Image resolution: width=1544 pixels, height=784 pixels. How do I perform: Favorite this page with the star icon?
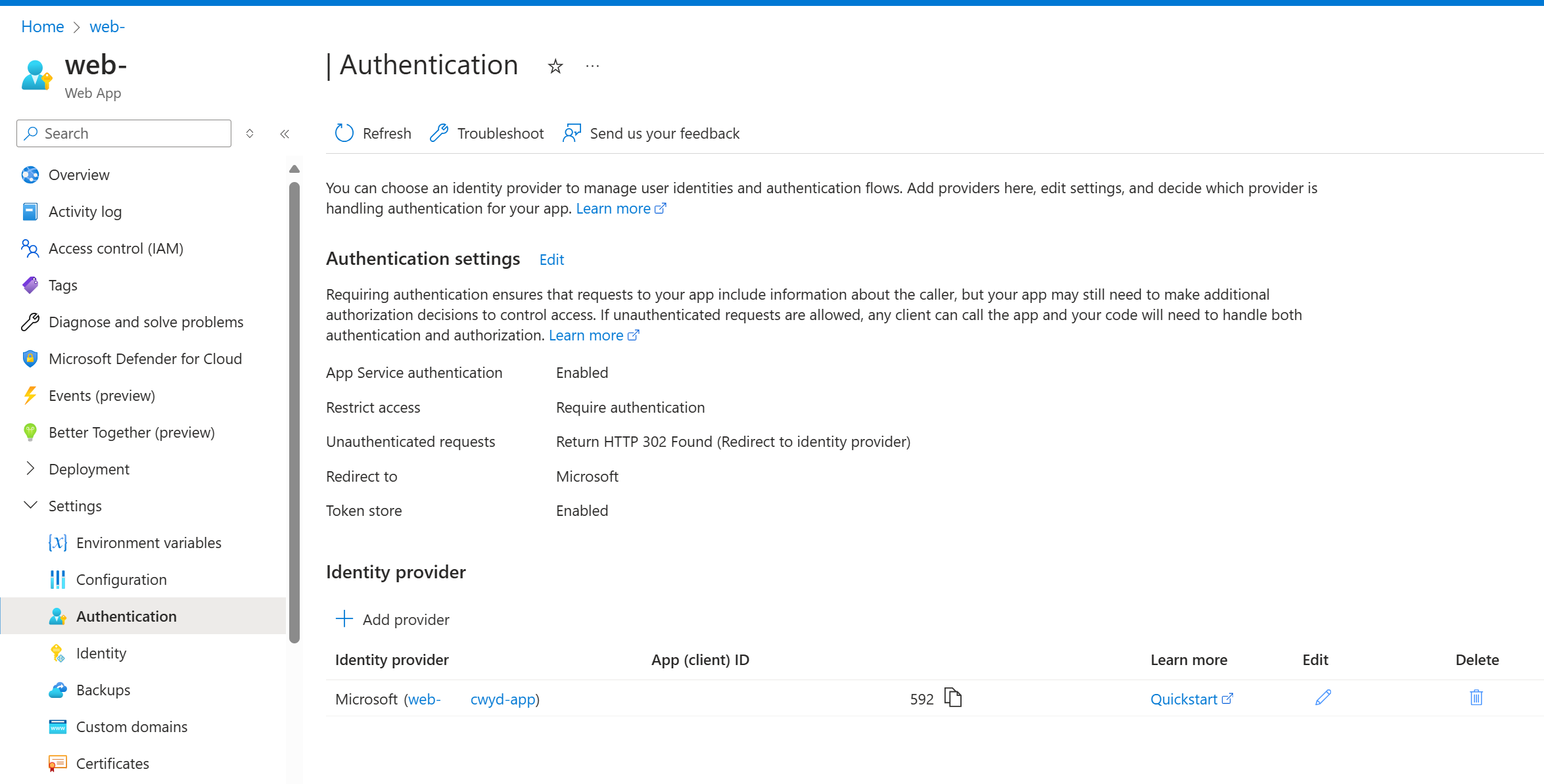coord(555,66)
